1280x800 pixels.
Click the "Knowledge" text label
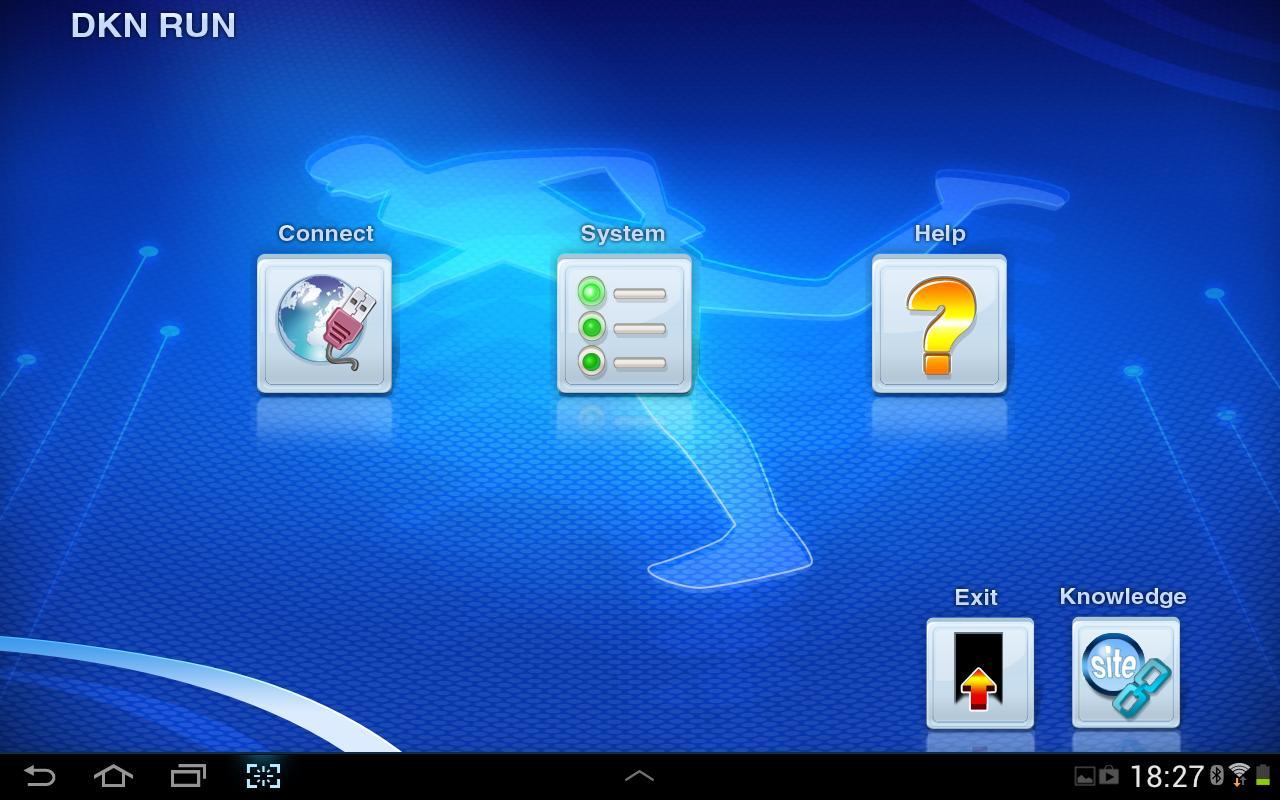coord(1122,596)
